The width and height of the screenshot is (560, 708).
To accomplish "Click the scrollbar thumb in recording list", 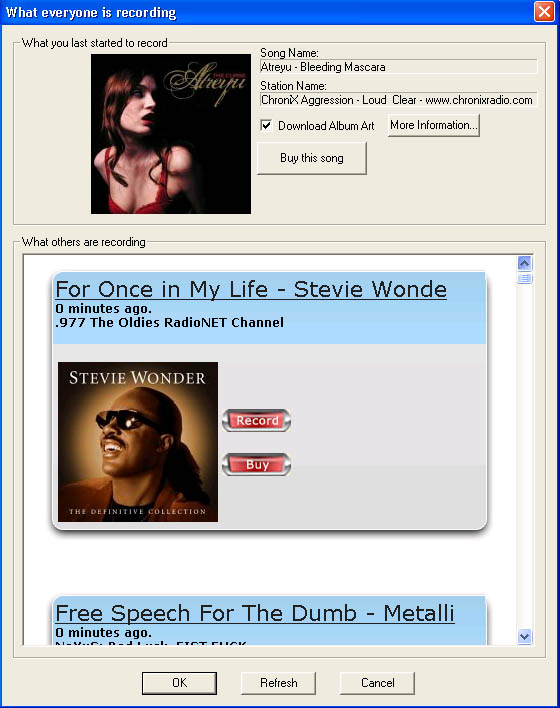I will (524, 278).
